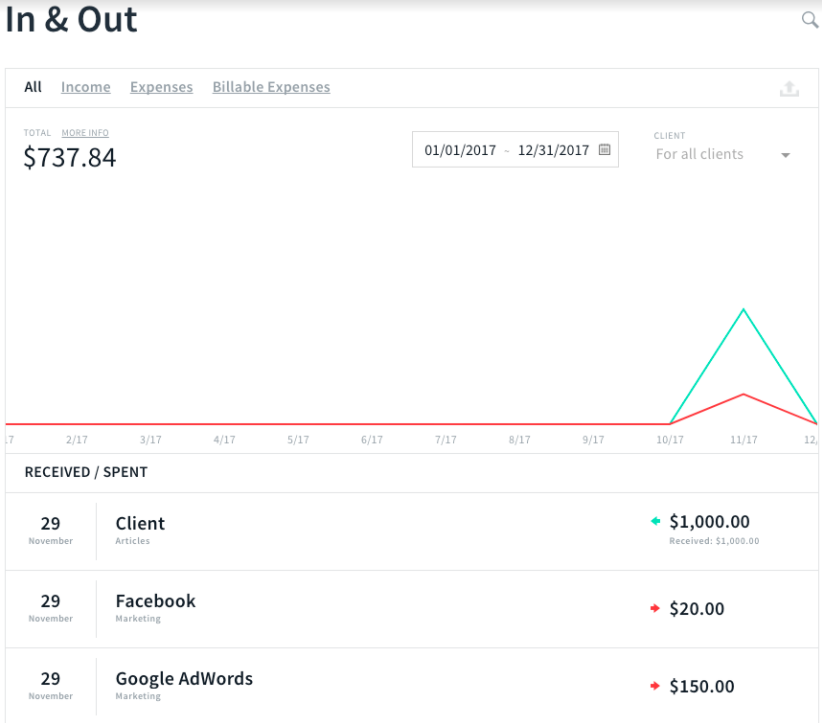This screenshot has height=723, width=822.
Task: Click the export upload icon
Action: tap(789, 89)
